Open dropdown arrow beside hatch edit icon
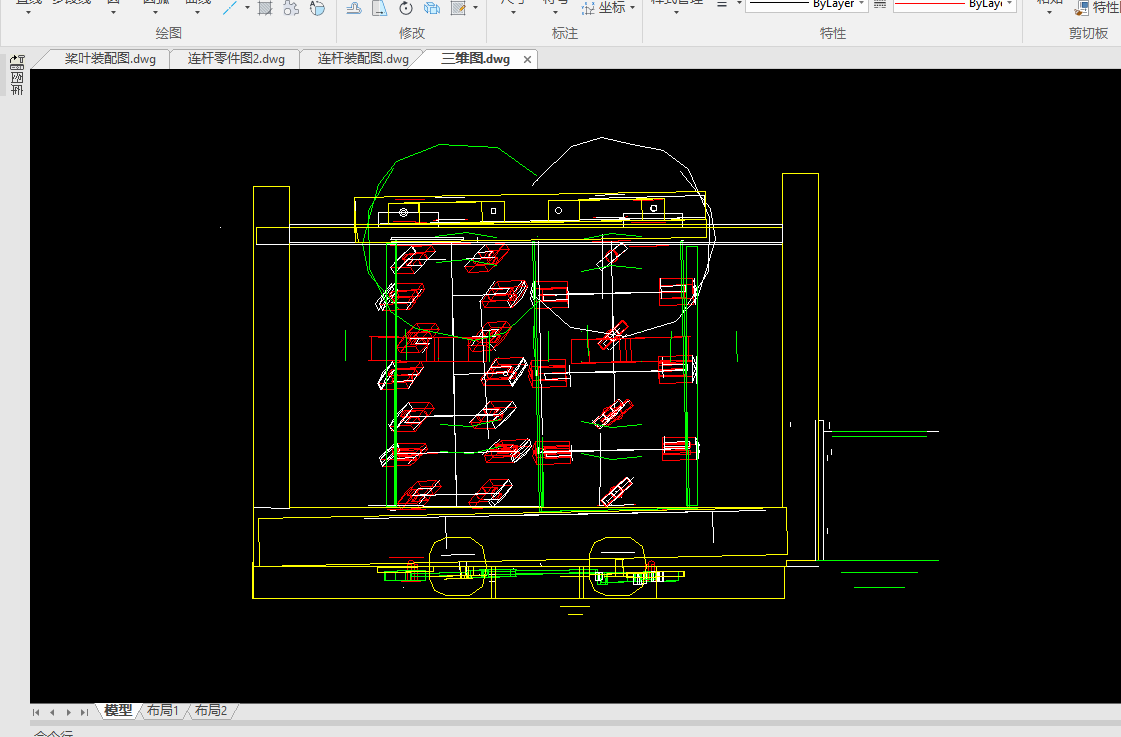Viewport: 1121px width, 737px height. point(475,7)
